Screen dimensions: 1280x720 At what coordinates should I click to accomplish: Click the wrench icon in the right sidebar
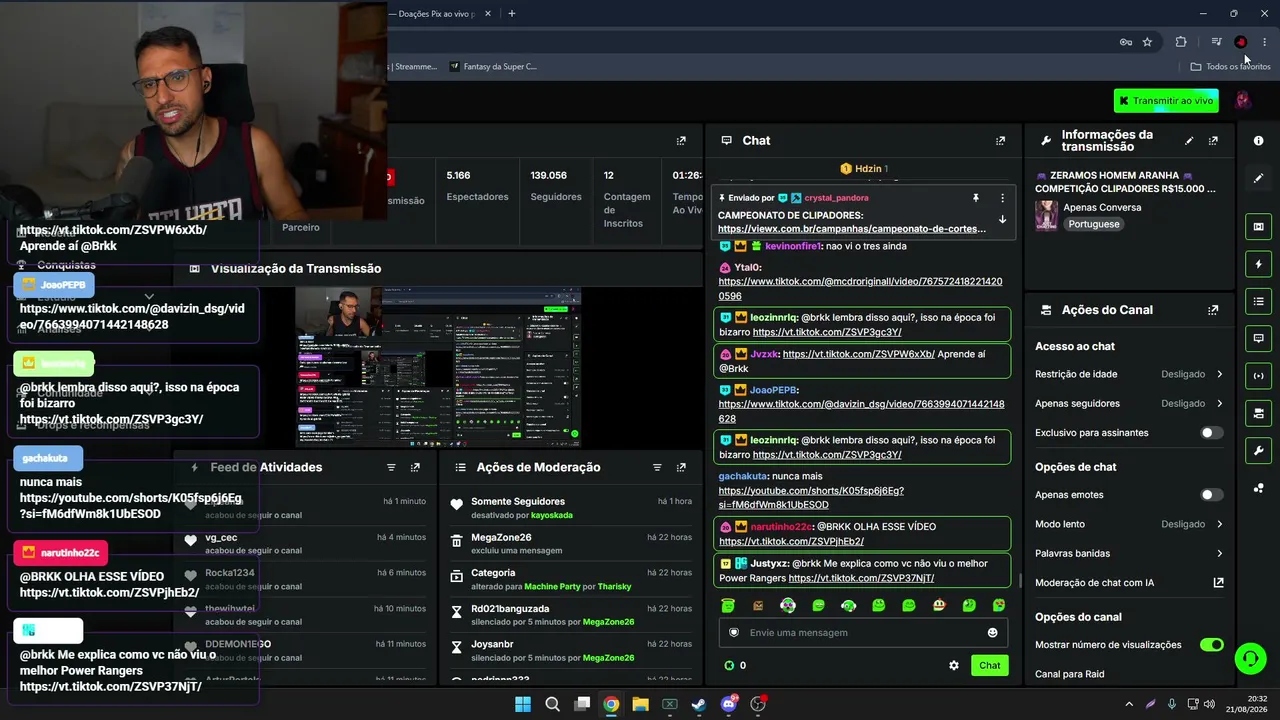[1258, 450]
